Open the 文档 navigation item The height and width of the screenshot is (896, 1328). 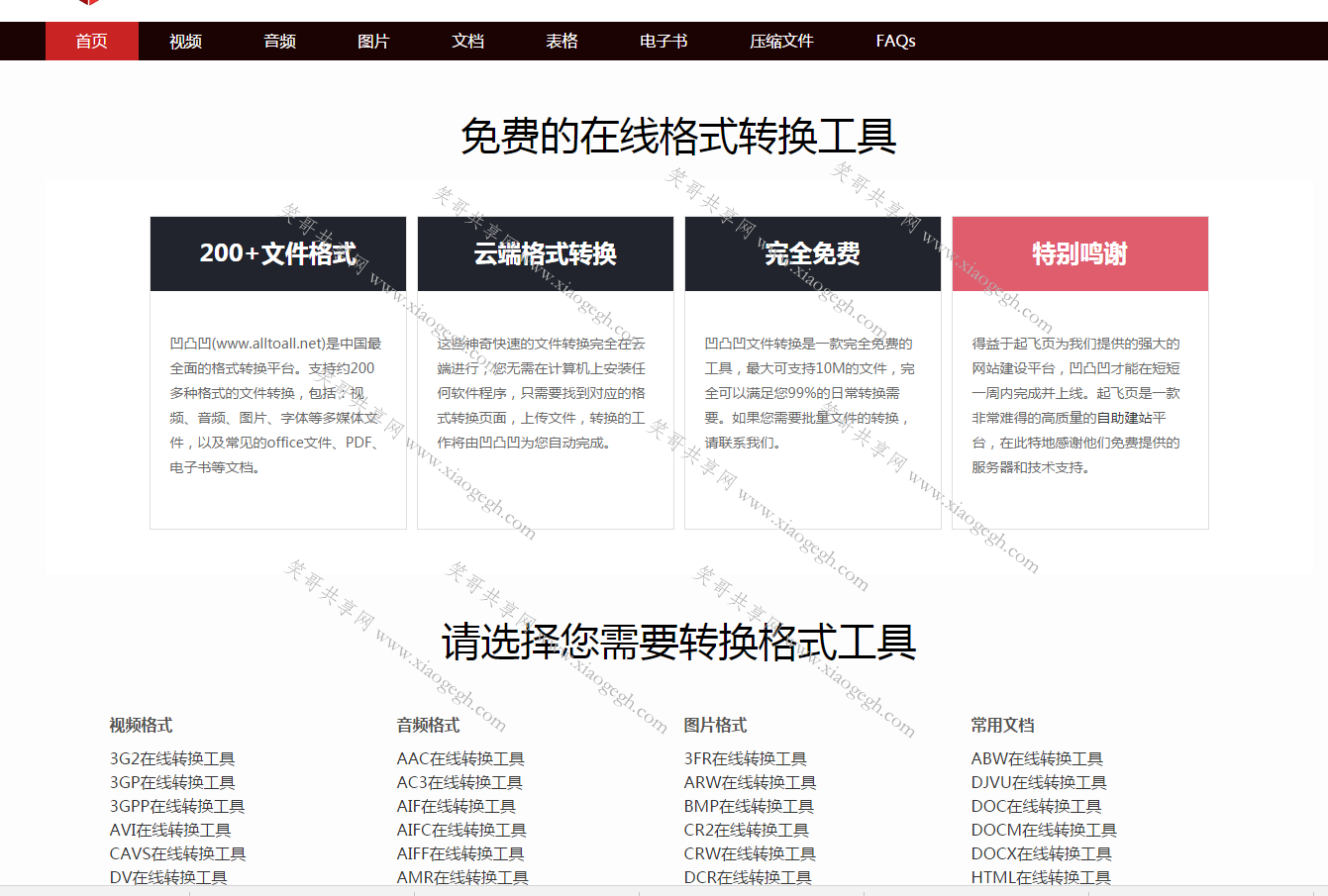[467, 41]
